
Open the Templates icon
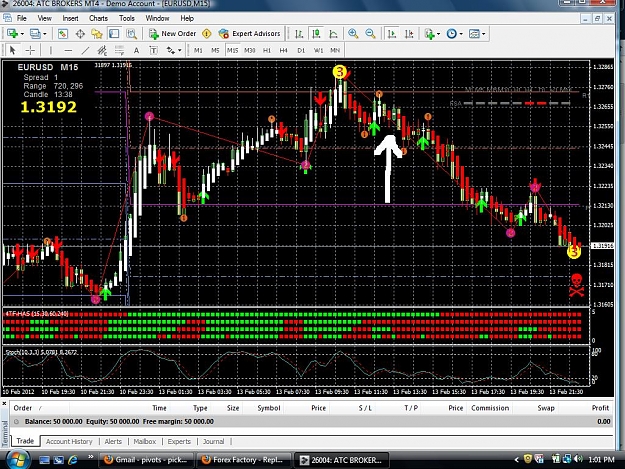tap(474, 34)
